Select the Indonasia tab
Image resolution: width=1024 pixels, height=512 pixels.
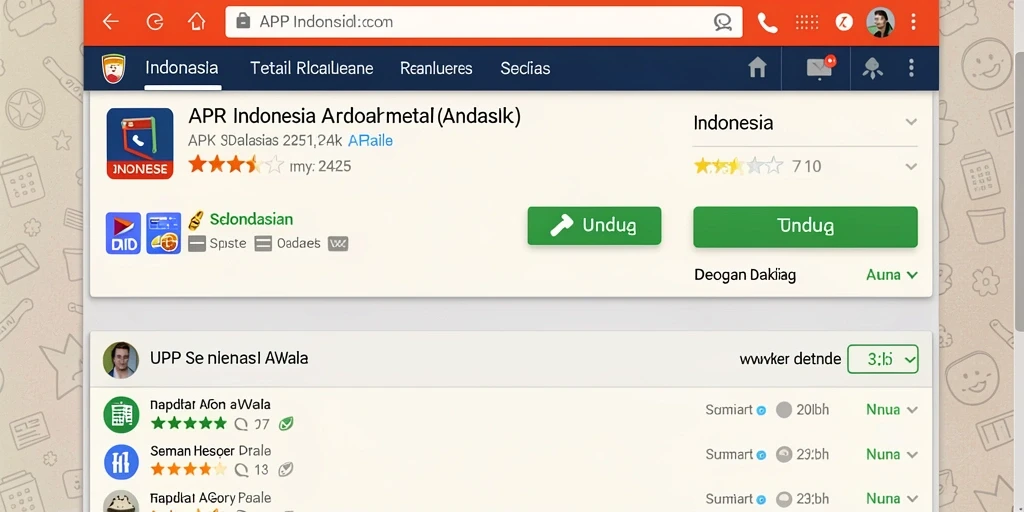(x=182, y=68)
